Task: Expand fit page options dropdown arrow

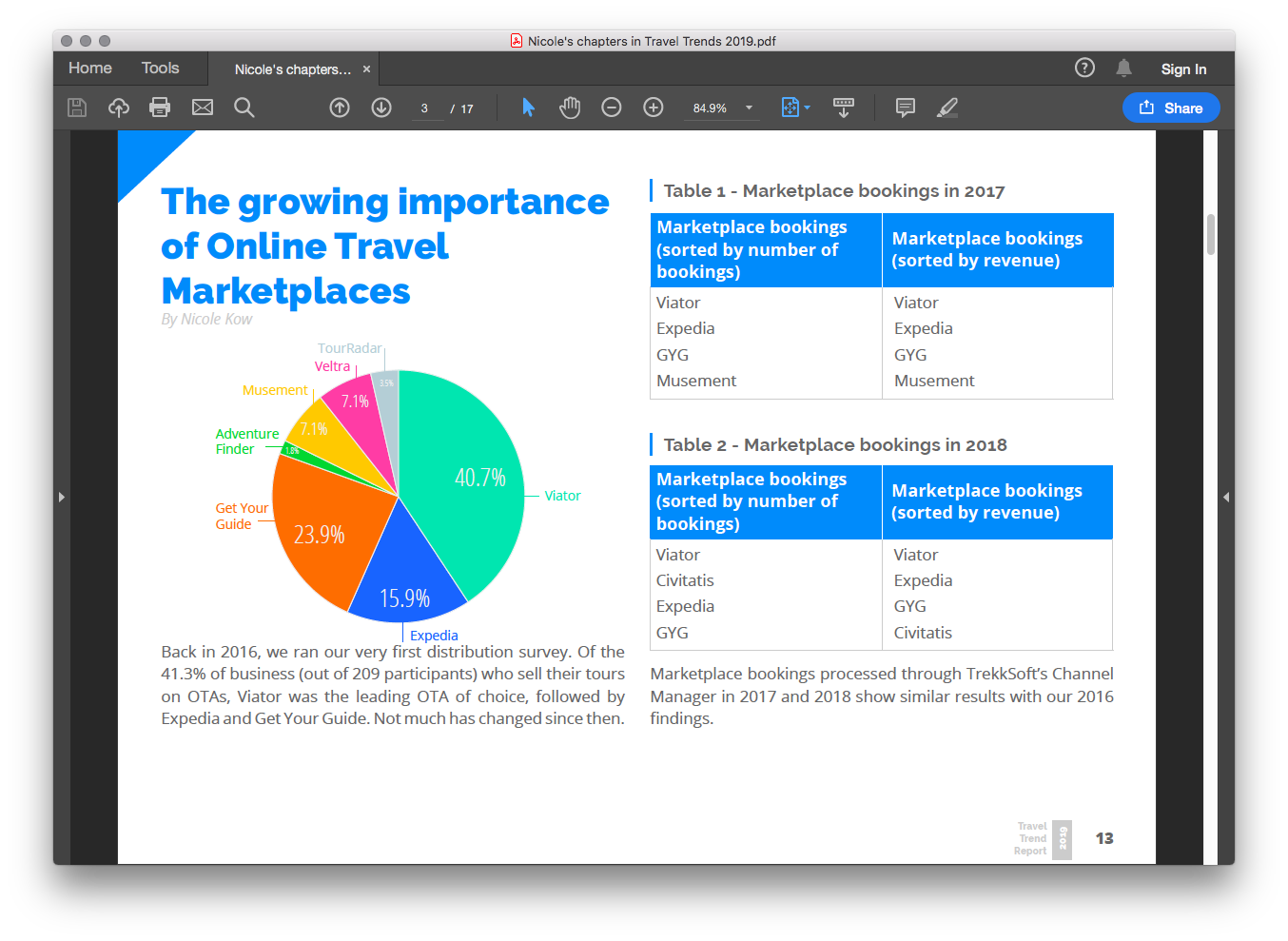Action: (807, 108)
